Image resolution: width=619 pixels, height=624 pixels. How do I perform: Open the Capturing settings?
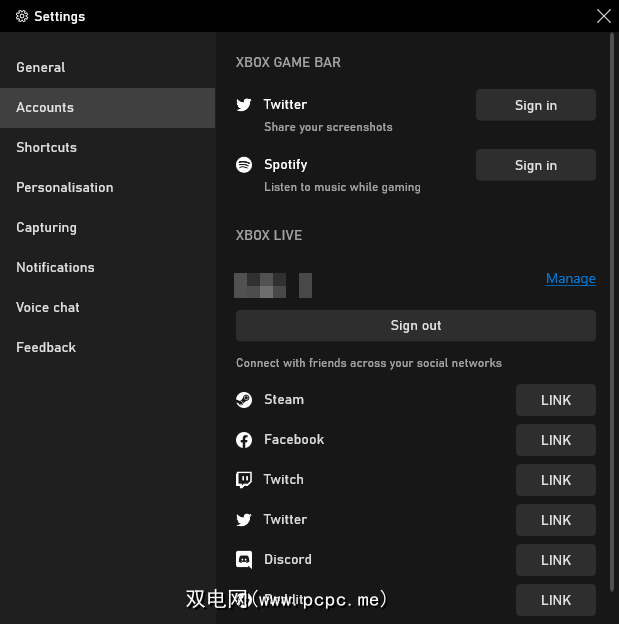(47, 227)
